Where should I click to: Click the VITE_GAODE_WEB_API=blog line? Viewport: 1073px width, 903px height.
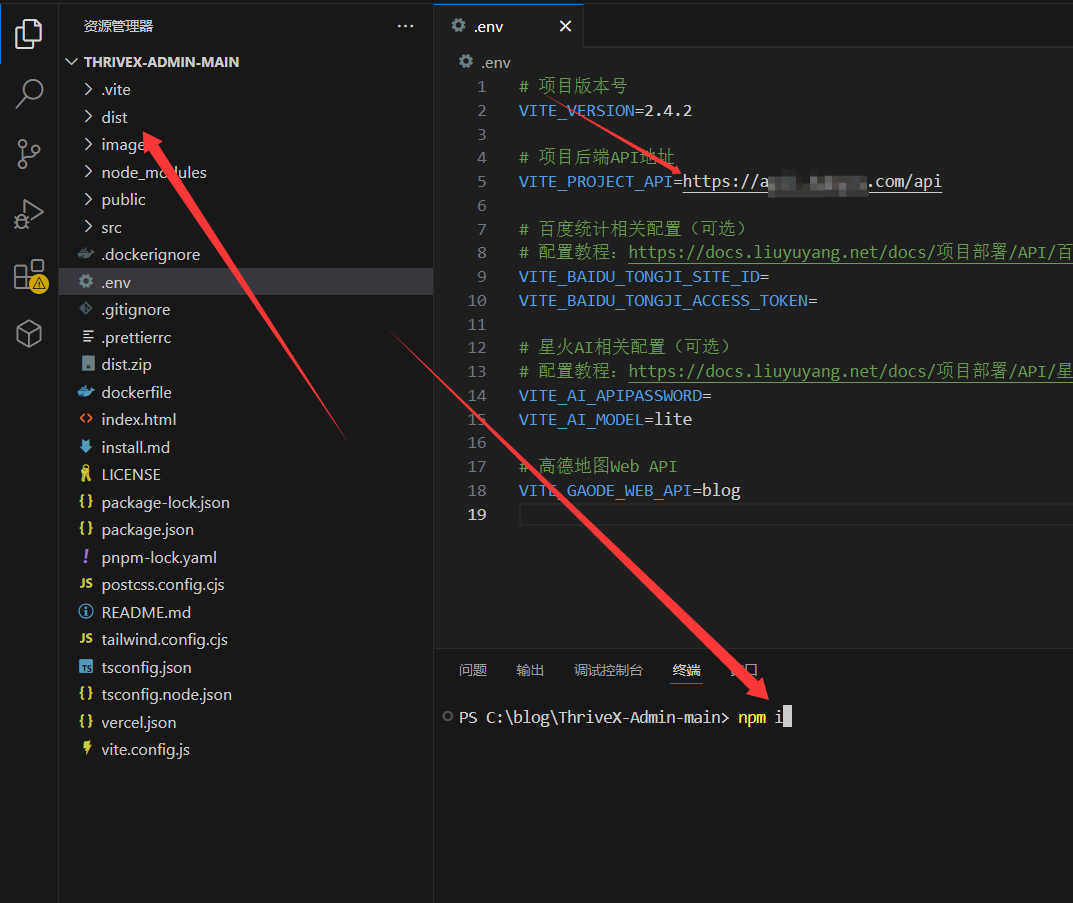[x=630, y=490]
